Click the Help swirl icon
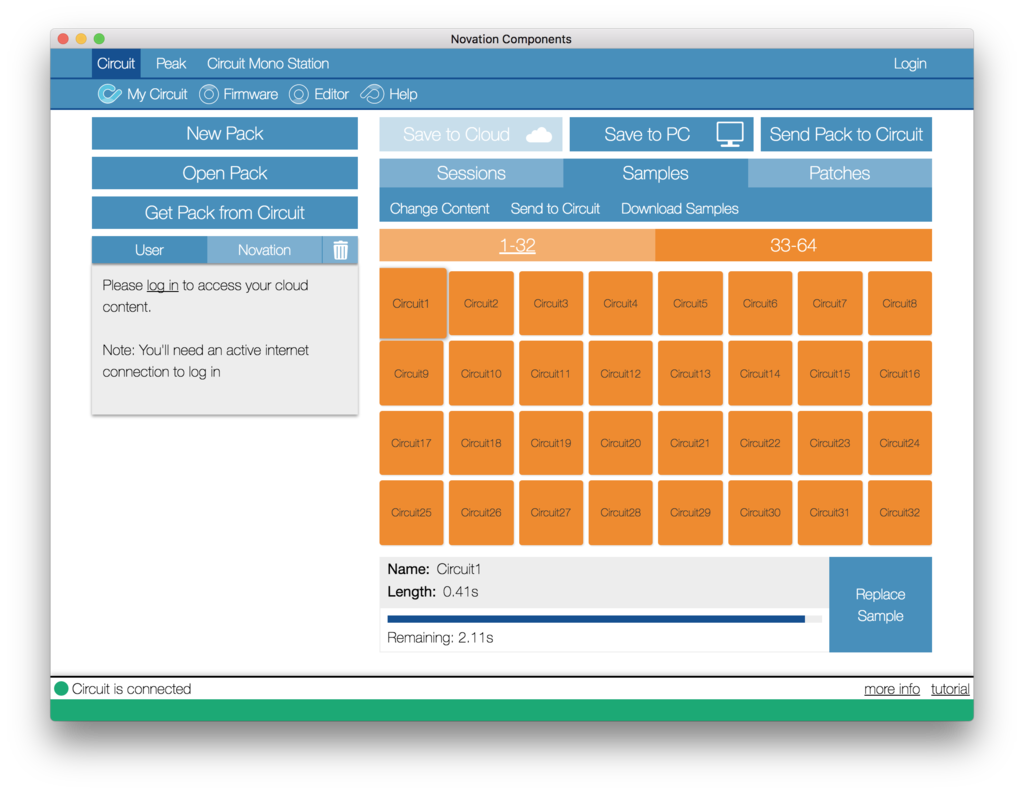The width and height of the screenshot is (1024, 793). 372,94
